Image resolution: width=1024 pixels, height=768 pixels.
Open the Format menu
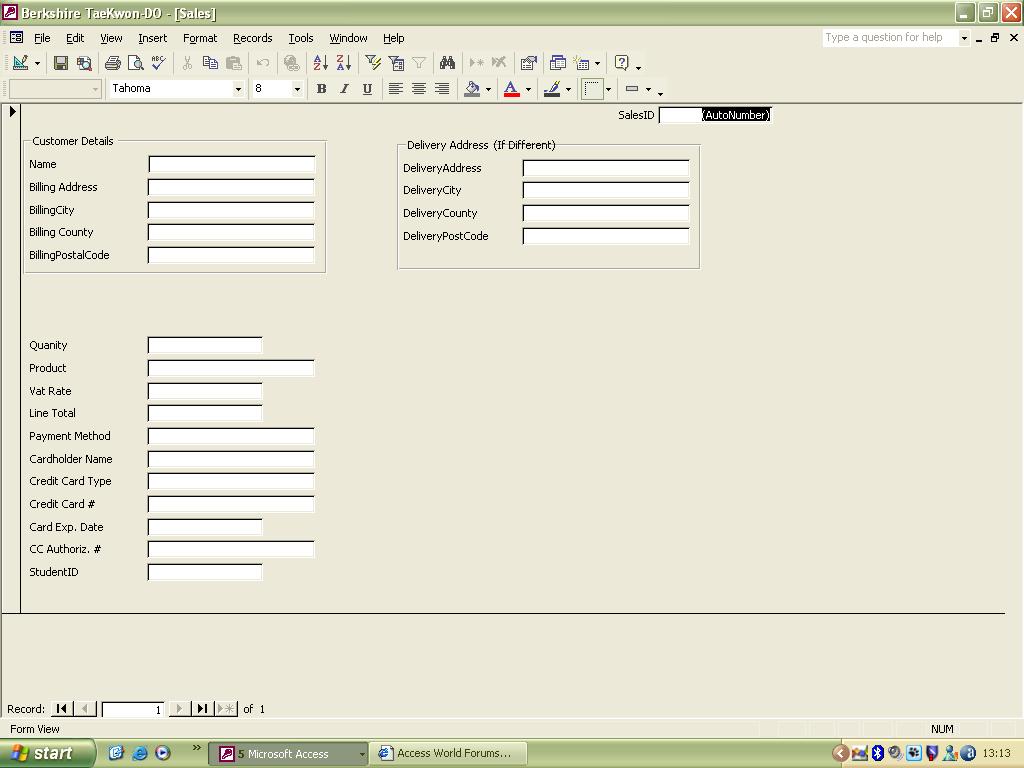(200, 39)
